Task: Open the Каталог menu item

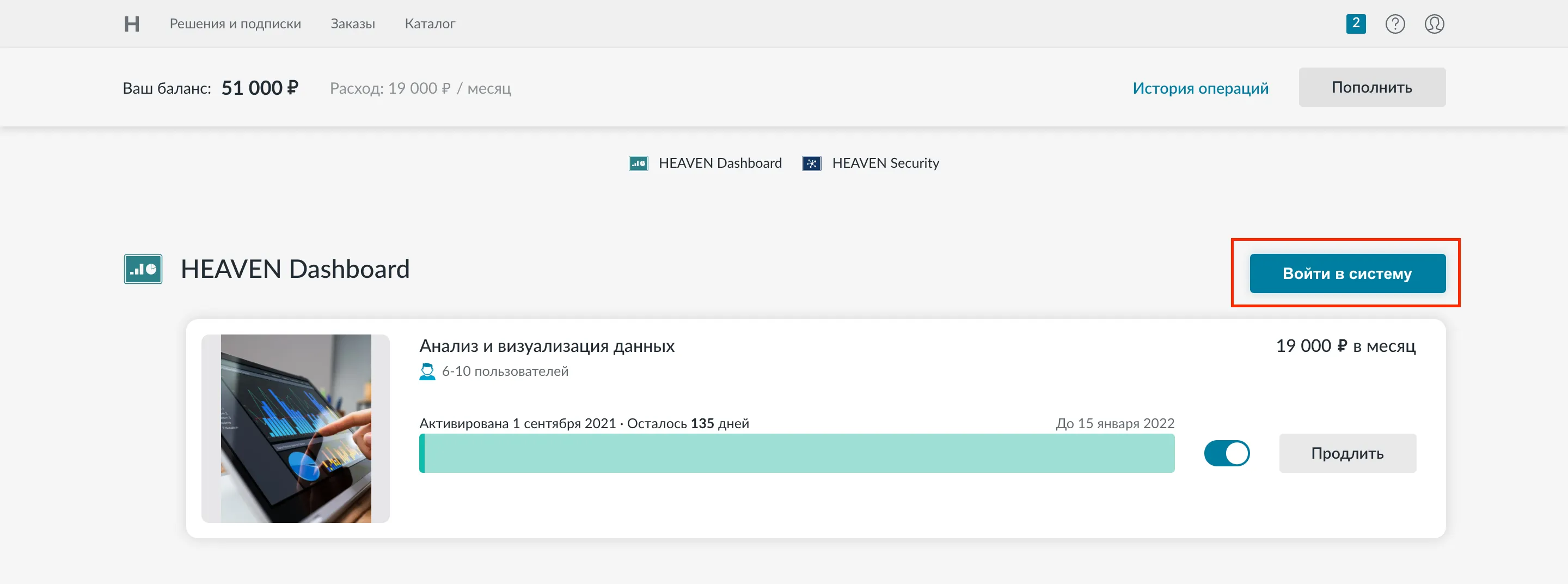Action: pyautogui.click(x=430, y=24)
